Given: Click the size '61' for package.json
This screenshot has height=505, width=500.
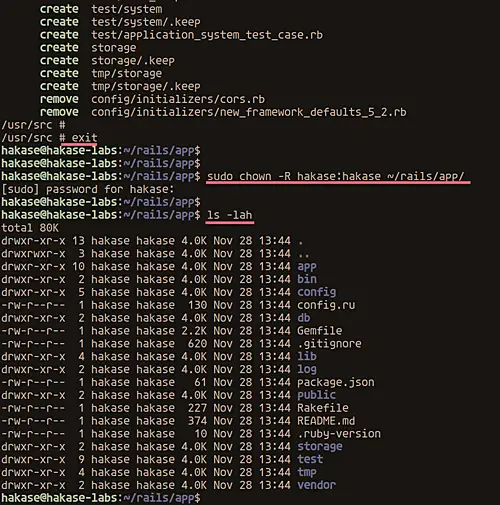Looking at the screenshot, I should click(x=200, y=382).
